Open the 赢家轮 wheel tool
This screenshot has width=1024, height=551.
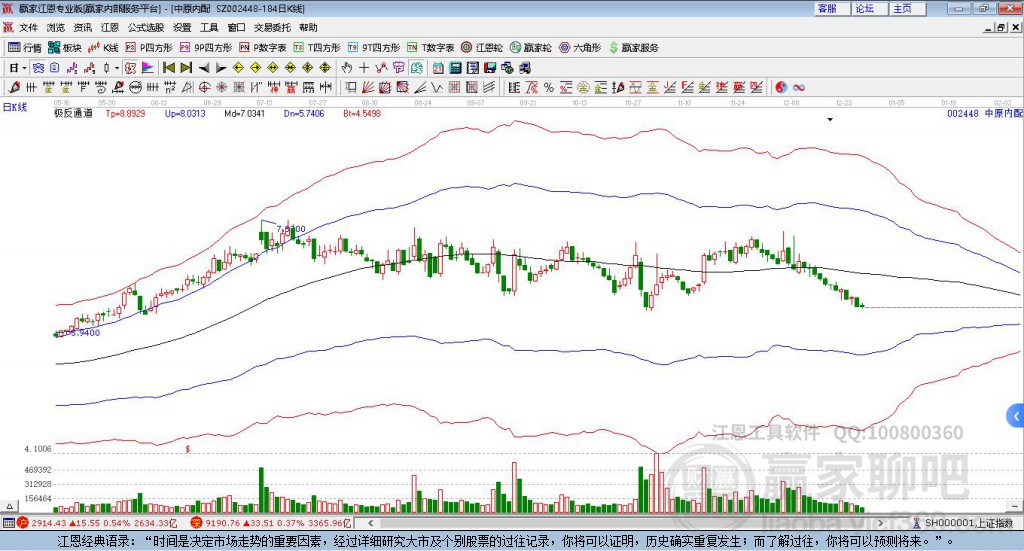530,48
